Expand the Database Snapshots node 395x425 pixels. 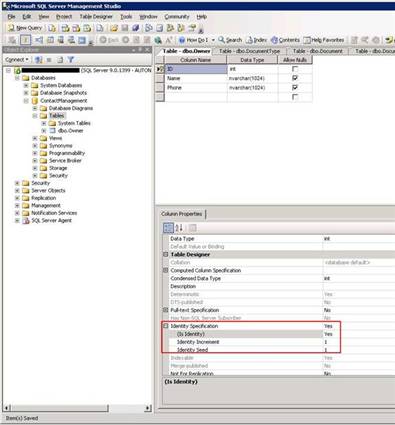[x=26, y=93]
